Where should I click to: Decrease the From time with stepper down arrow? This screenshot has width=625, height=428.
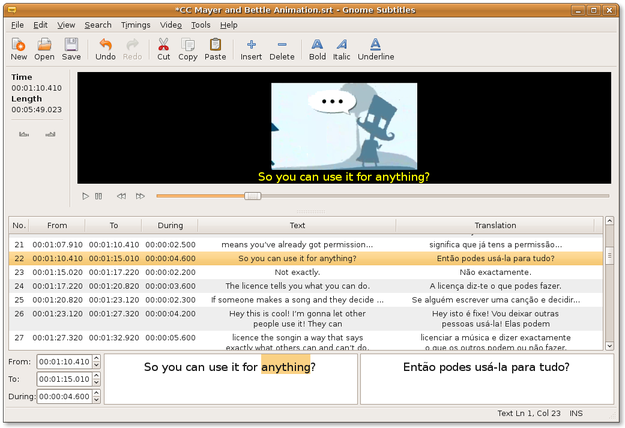tap(96, 365)
